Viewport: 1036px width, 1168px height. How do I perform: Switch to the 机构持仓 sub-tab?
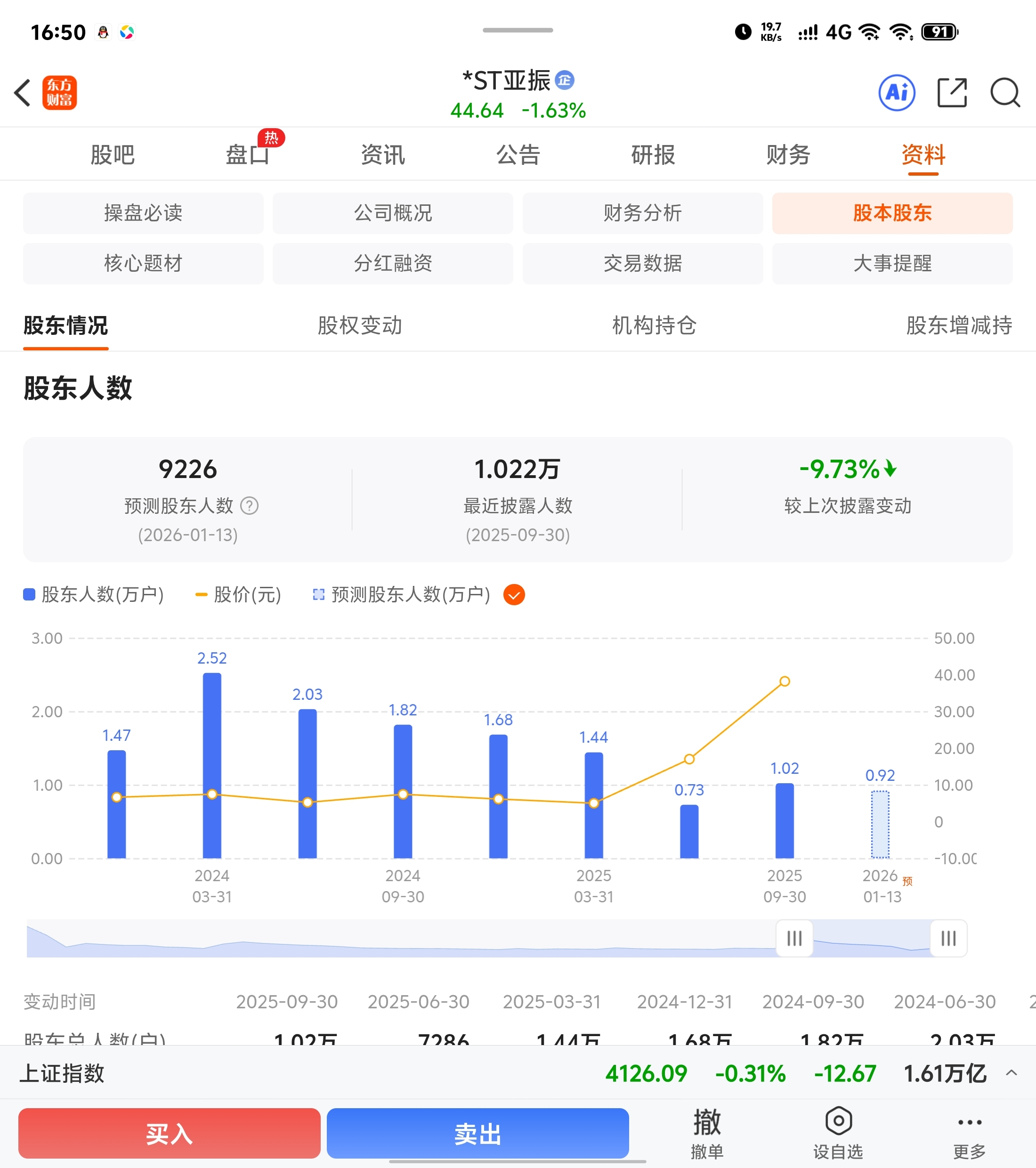click(654, 325)
